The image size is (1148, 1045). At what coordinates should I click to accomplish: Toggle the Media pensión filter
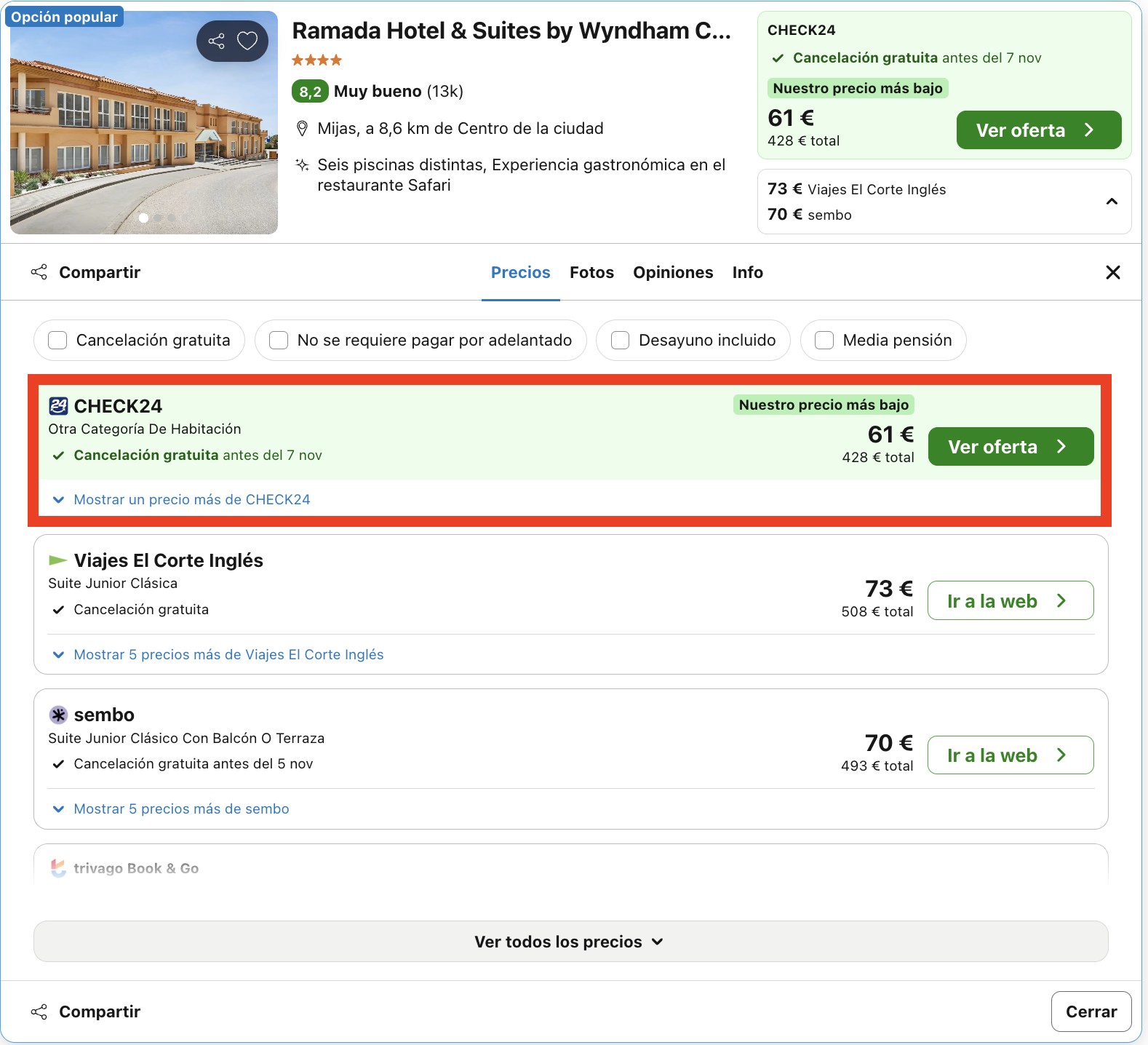(824, 340)
